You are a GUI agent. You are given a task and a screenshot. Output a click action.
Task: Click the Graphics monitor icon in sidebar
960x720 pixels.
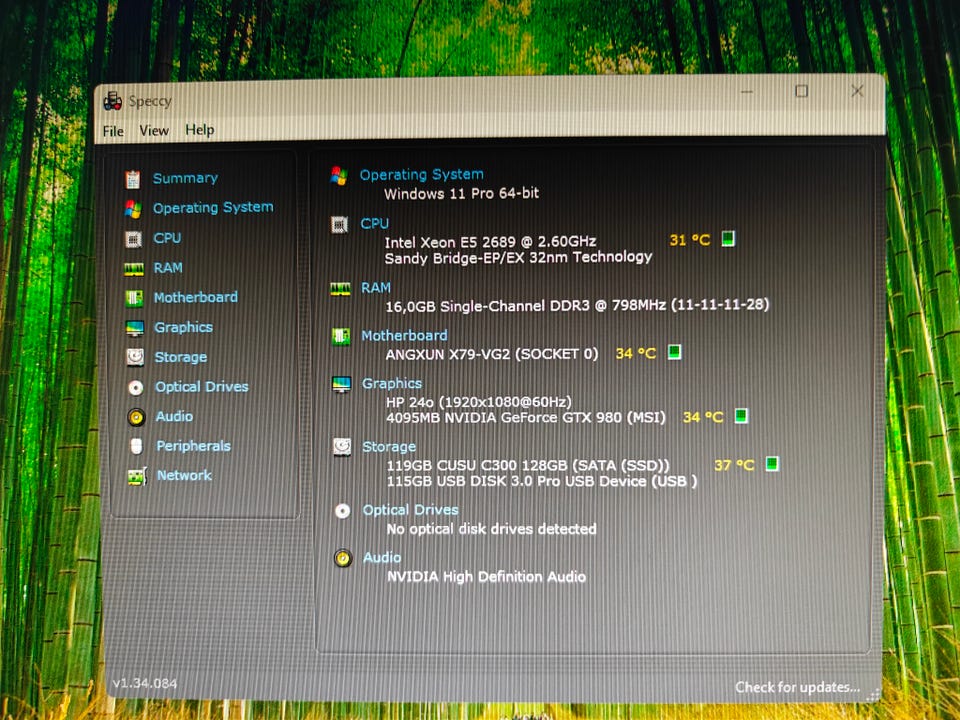(135, 328)
